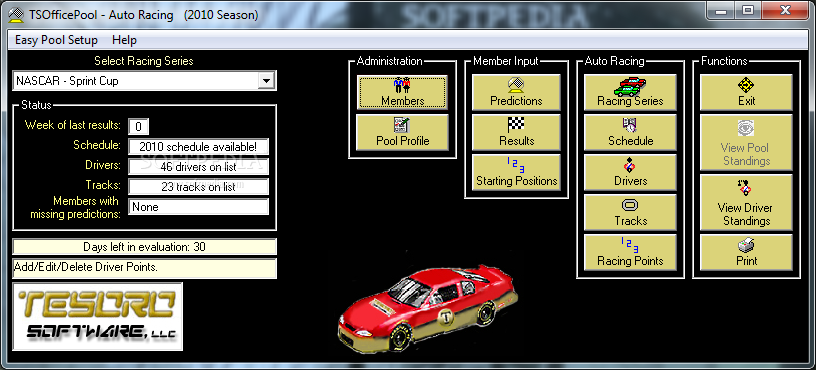This screenshot has height=370, width=816.
Task: Click the 'Drivers:' status label
Action: [103, 165]
